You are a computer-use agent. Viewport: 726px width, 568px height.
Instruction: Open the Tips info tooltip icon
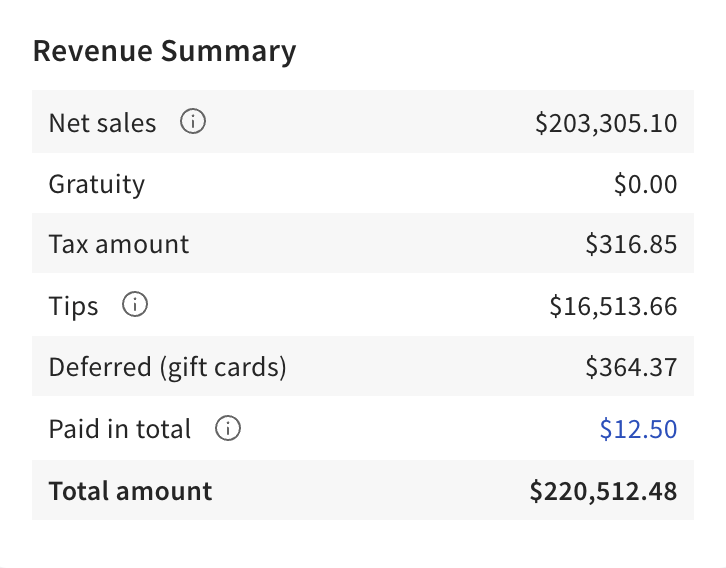coord(134,306)
